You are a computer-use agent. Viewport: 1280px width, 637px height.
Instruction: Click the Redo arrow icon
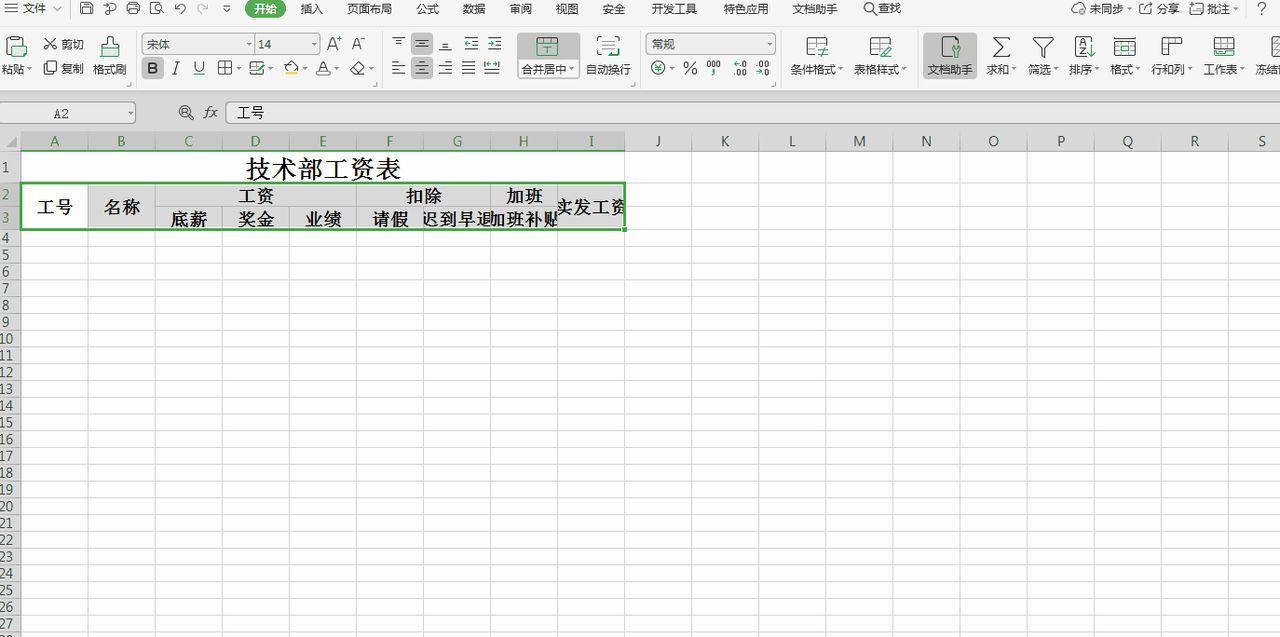pos(203,9)
